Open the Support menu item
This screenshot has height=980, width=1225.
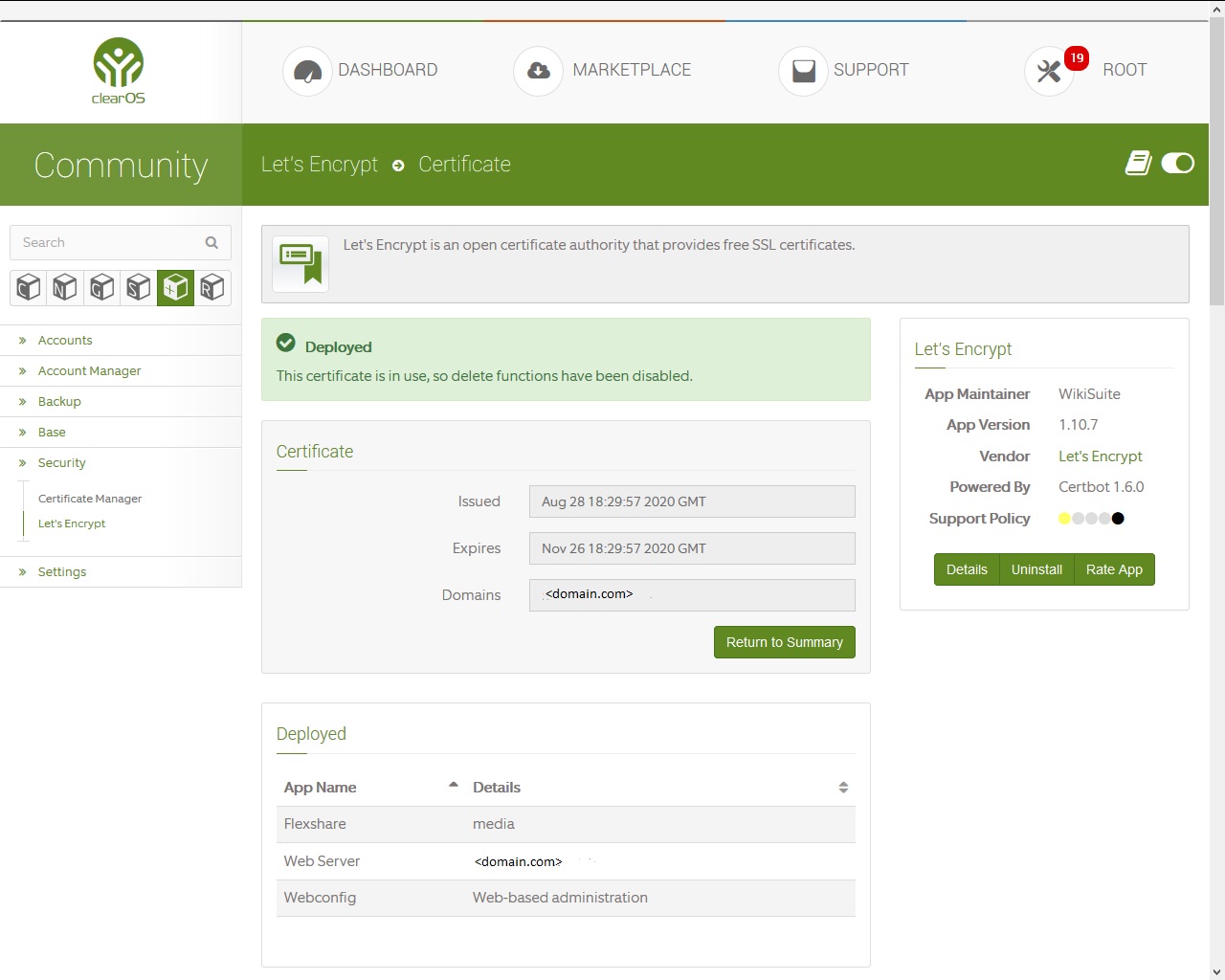tap(871, 70)
